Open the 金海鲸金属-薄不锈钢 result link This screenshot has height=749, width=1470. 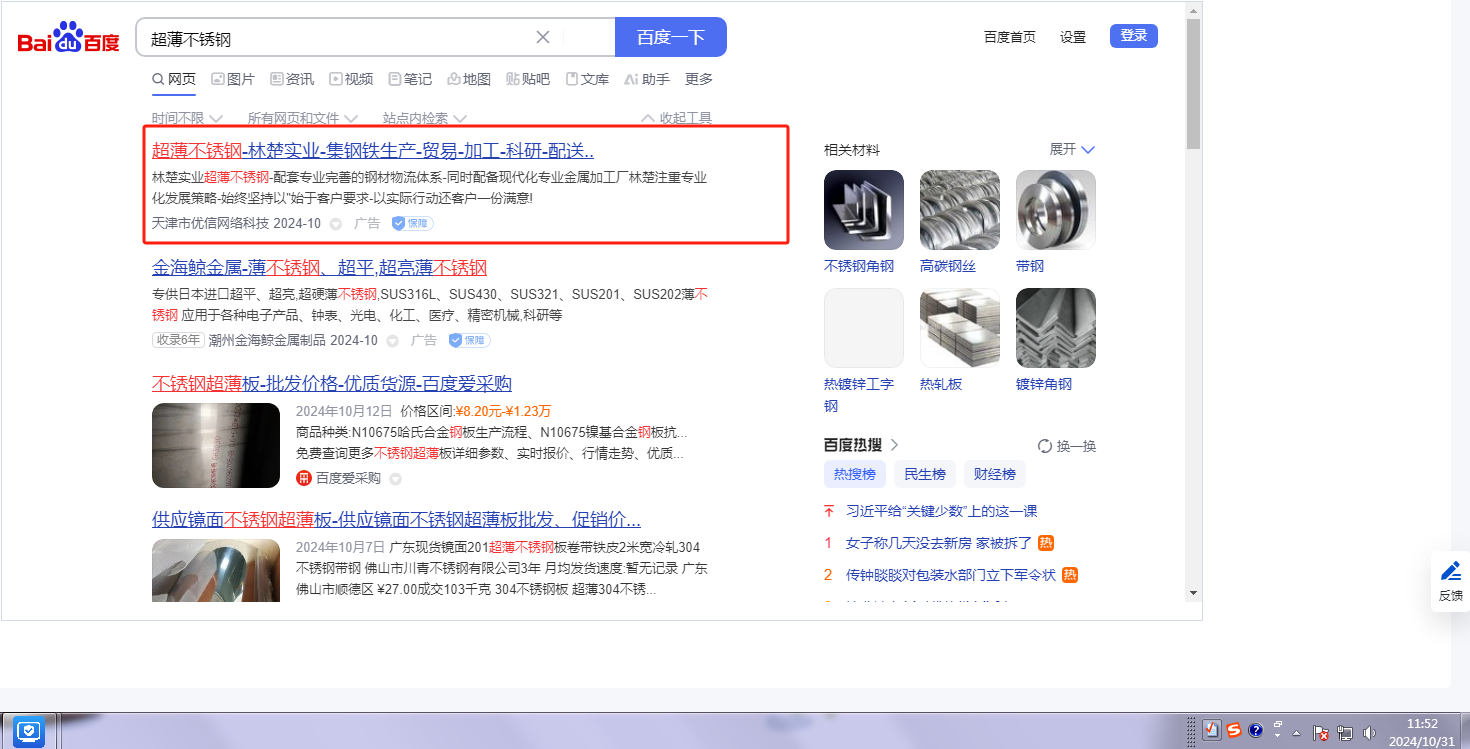pyautogui.click(x=319, y=268)
